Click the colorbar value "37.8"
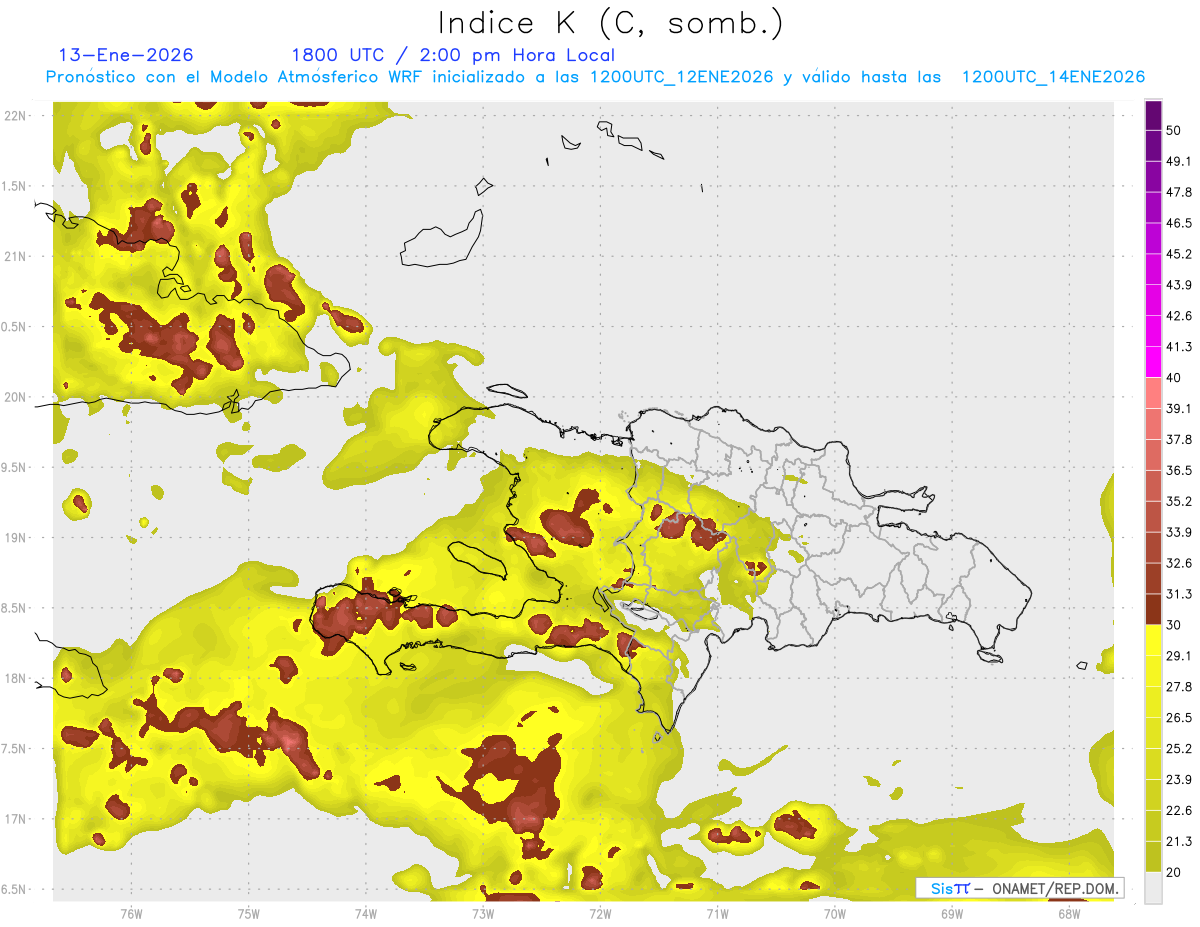The image size is (1200, 927). click(1179, 439)
